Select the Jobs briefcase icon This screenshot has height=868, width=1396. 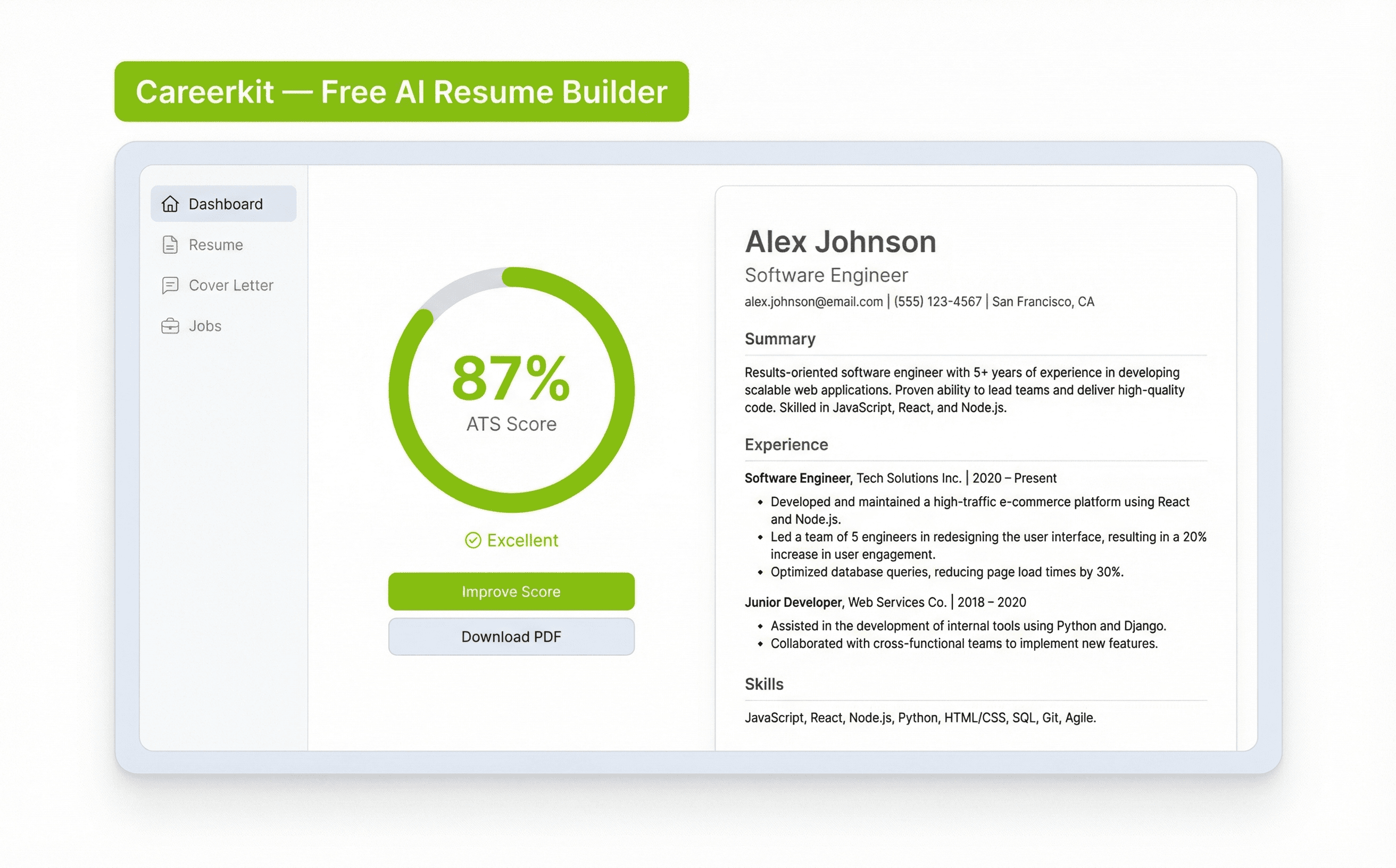170,326
